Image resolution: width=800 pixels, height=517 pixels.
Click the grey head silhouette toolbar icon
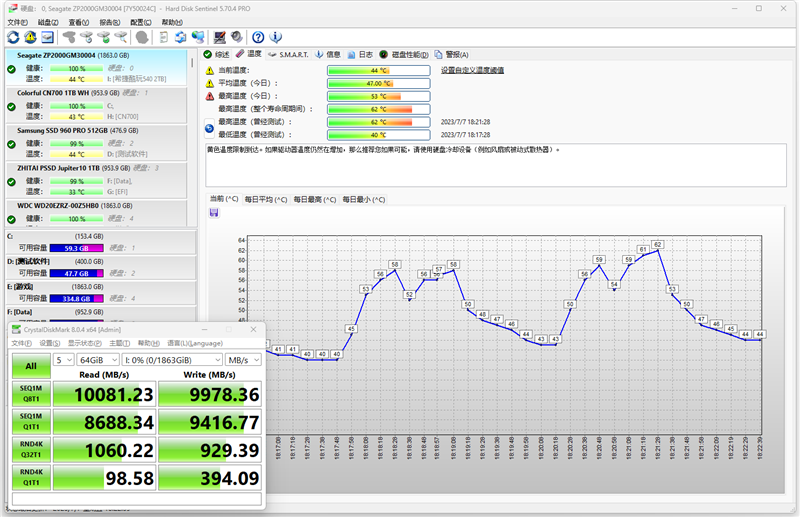coord(142,37)
